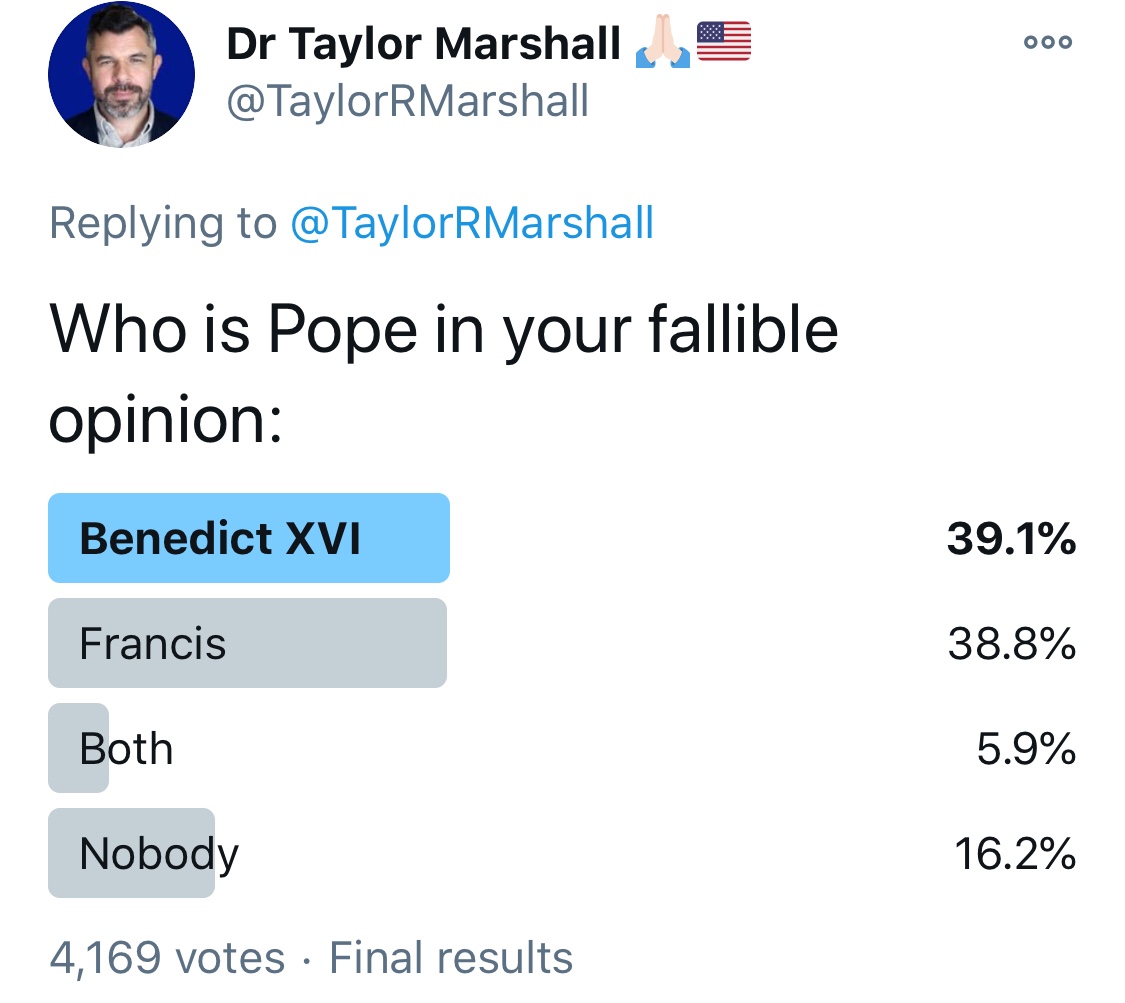This screenshot has width=1125, height=1003.
Task: Open the blue @TaylorRMarshall reply mention
Action: (x=472, y=223)
